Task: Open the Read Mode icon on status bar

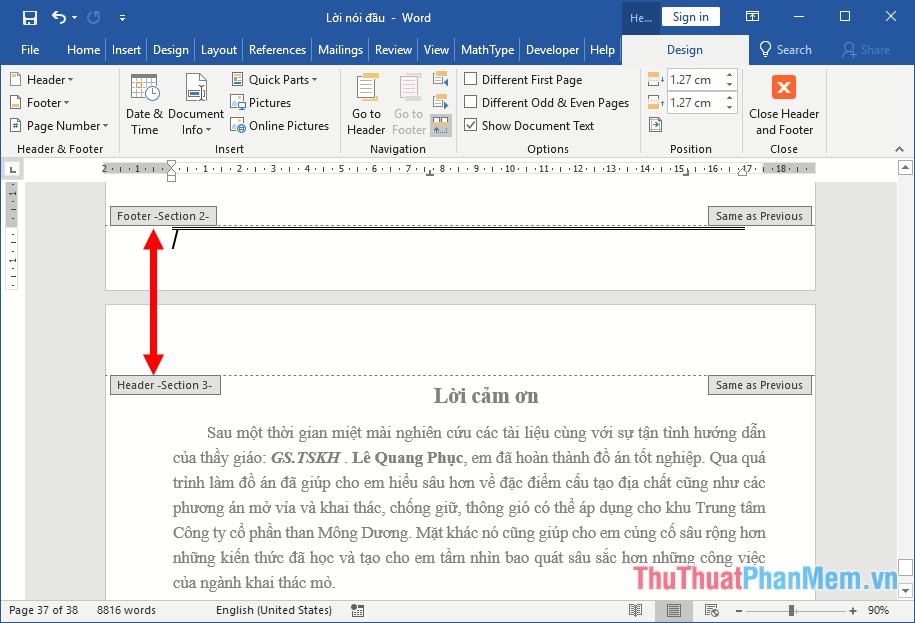Action: coord(635,609)
